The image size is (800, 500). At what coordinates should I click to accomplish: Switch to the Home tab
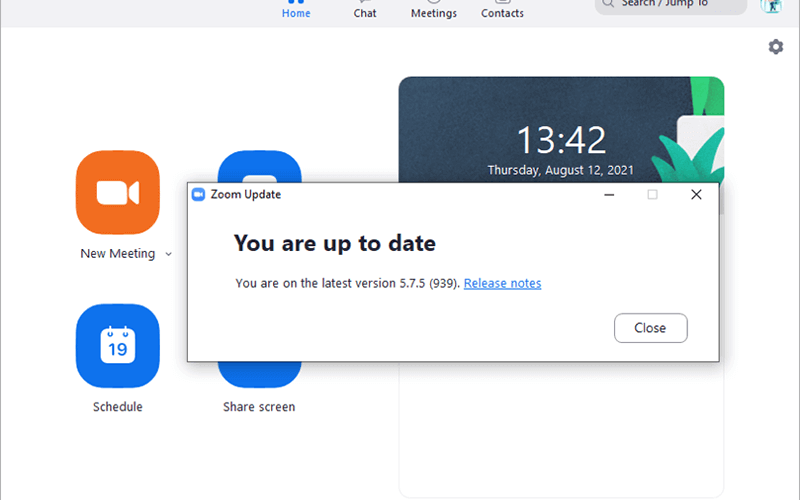(x=296, y=9)
